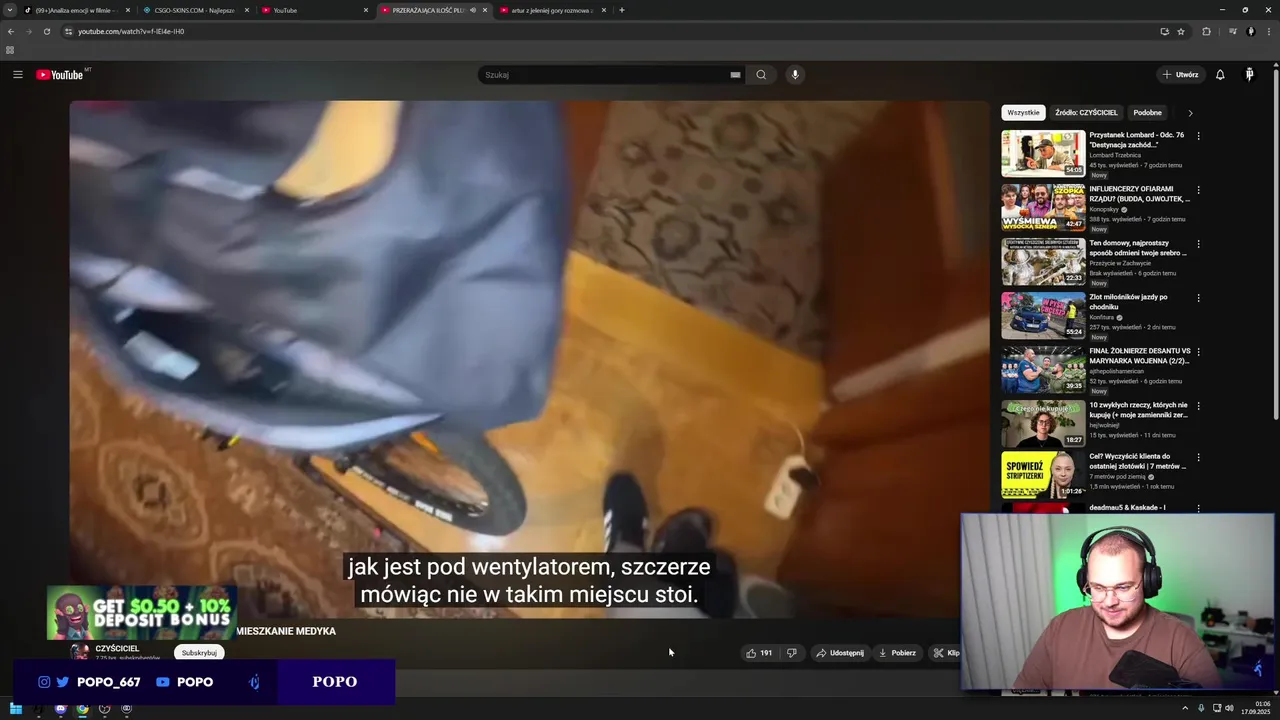Go back with the browser back arrow

click(11, 31)
